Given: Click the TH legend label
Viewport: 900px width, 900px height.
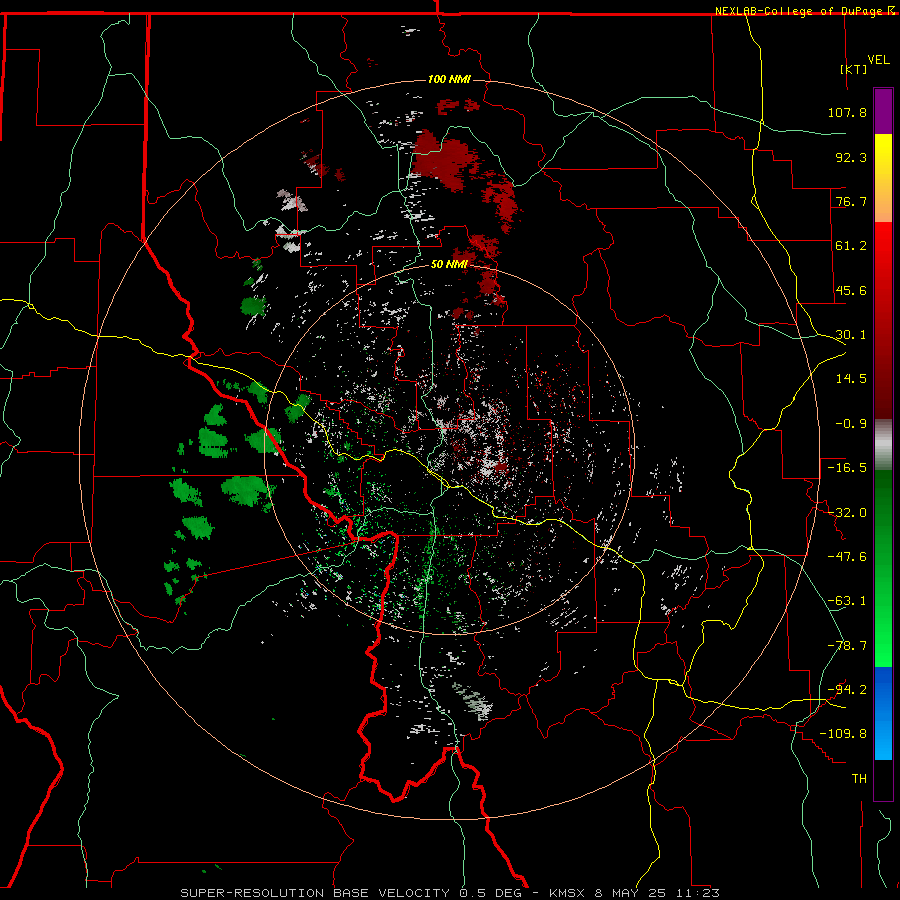Looking at the screenshot, I should tap(859, 779).
